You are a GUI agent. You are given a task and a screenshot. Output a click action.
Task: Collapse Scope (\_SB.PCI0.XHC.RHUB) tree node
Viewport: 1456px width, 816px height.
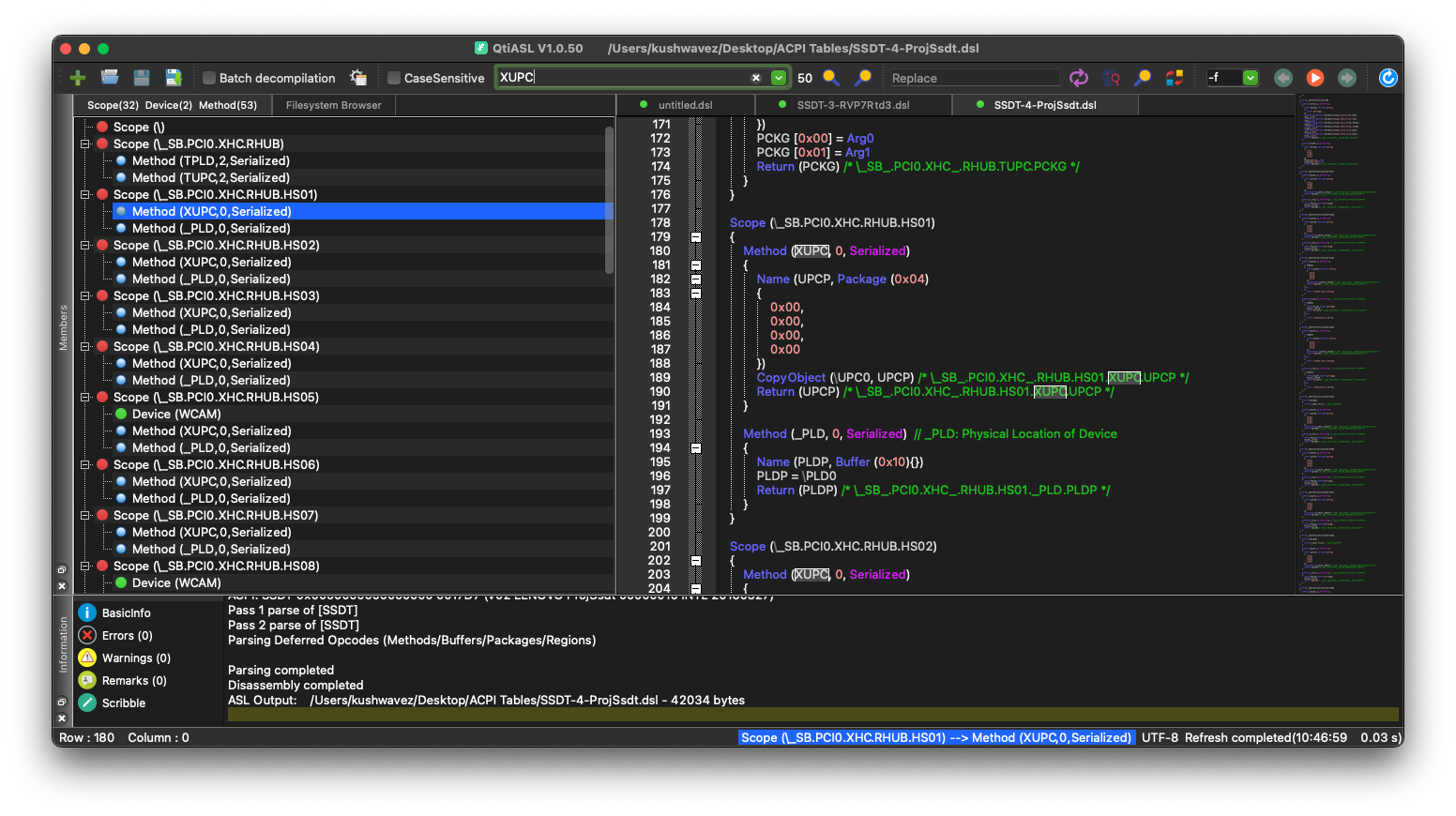pos(85,144)
